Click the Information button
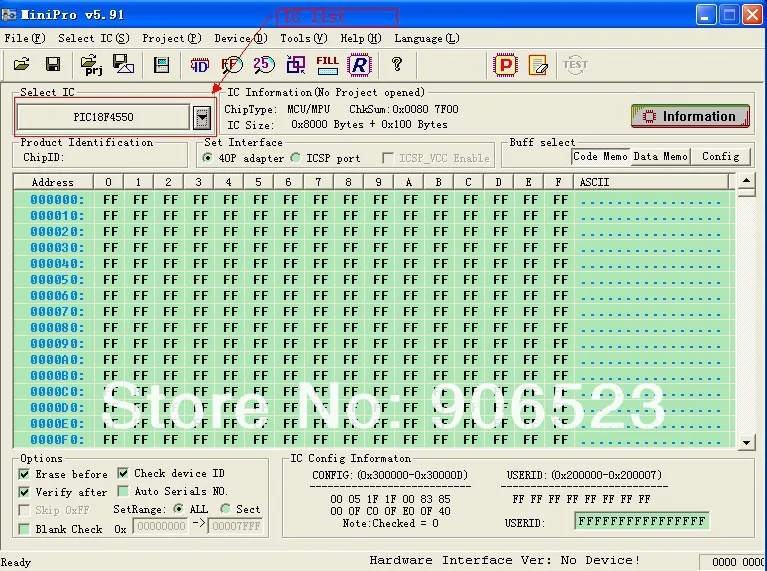 tap(690, 116)
